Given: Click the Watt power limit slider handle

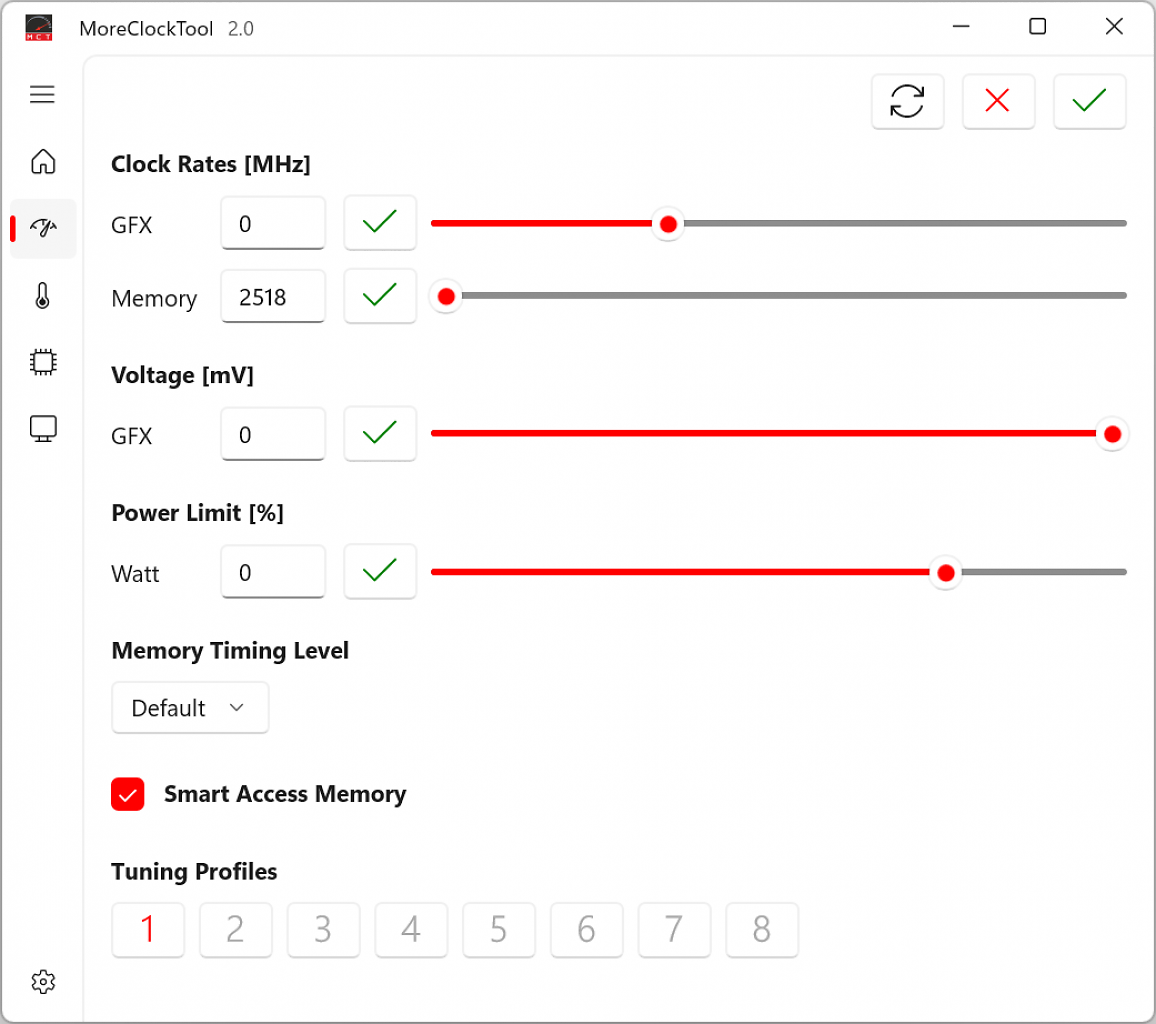Looking at the screenshot, I should click(946, 573).
